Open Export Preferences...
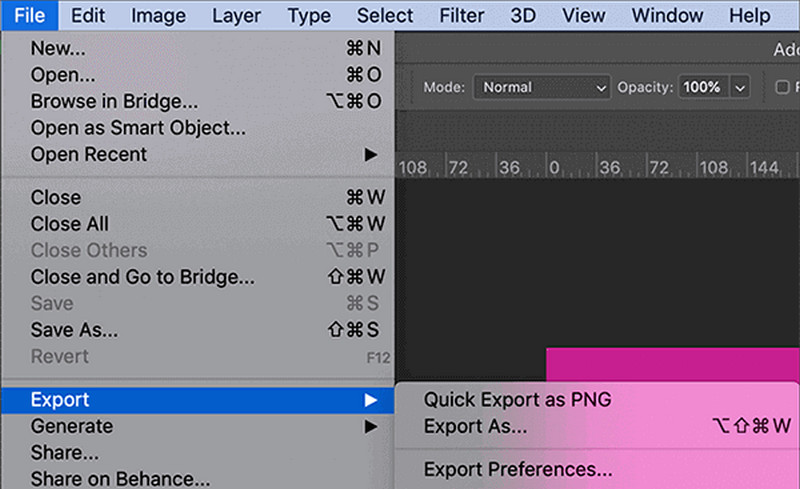 [518, 469]
